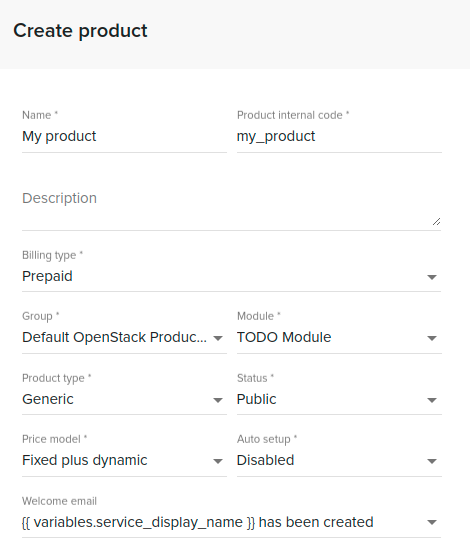The height and width of the screenshot is (549, 470).
Task: Open the Auto setup dropdown arrow
Action: [x=432, y=461]
